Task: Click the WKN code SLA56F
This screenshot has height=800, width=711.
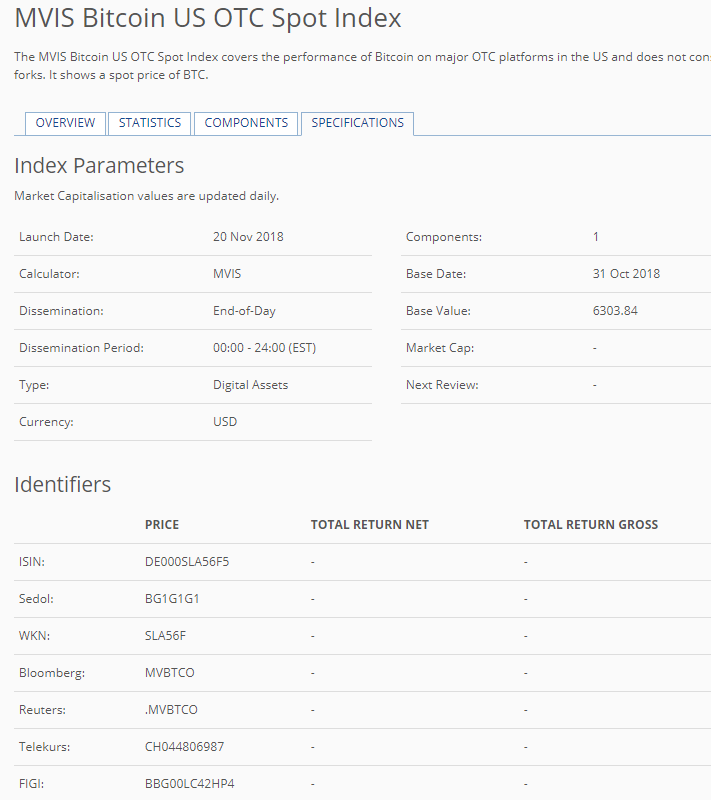Action: tap(165, 636)
